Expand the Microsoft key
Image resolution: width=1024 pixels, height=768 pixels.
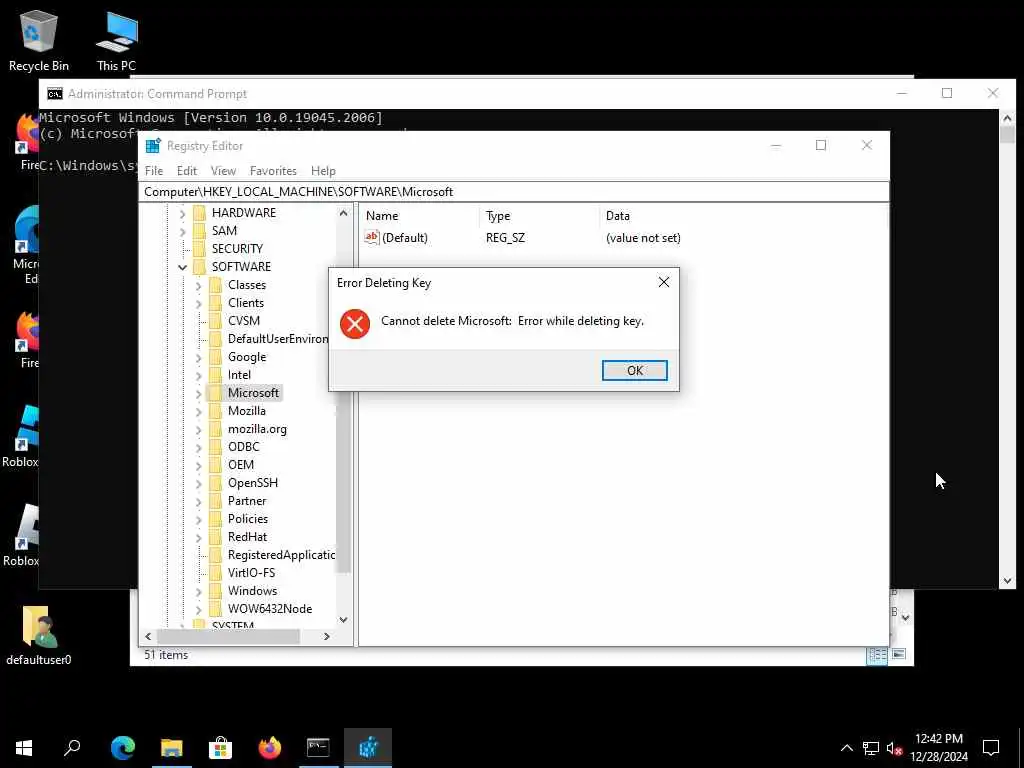click(199, 393)
